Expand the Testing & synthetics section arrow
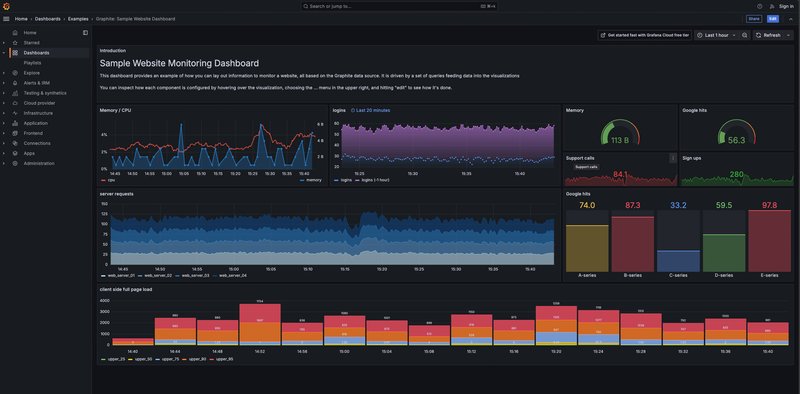 (4, 93)
